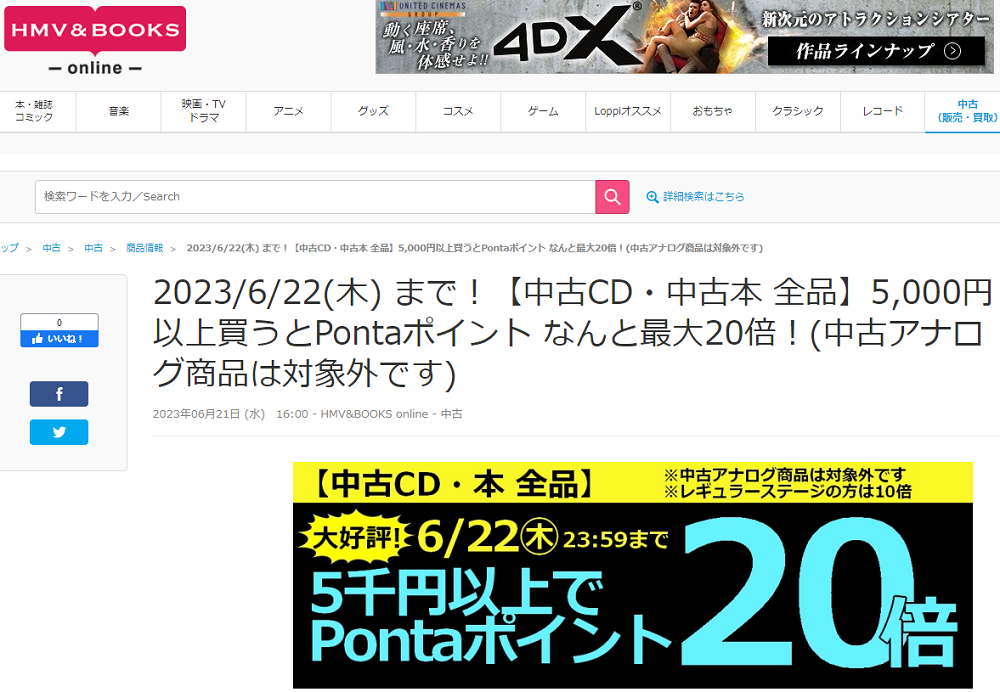Click the Pontaポイント 20倍 campaign banner
The image size is (1000, 692).
633,575
